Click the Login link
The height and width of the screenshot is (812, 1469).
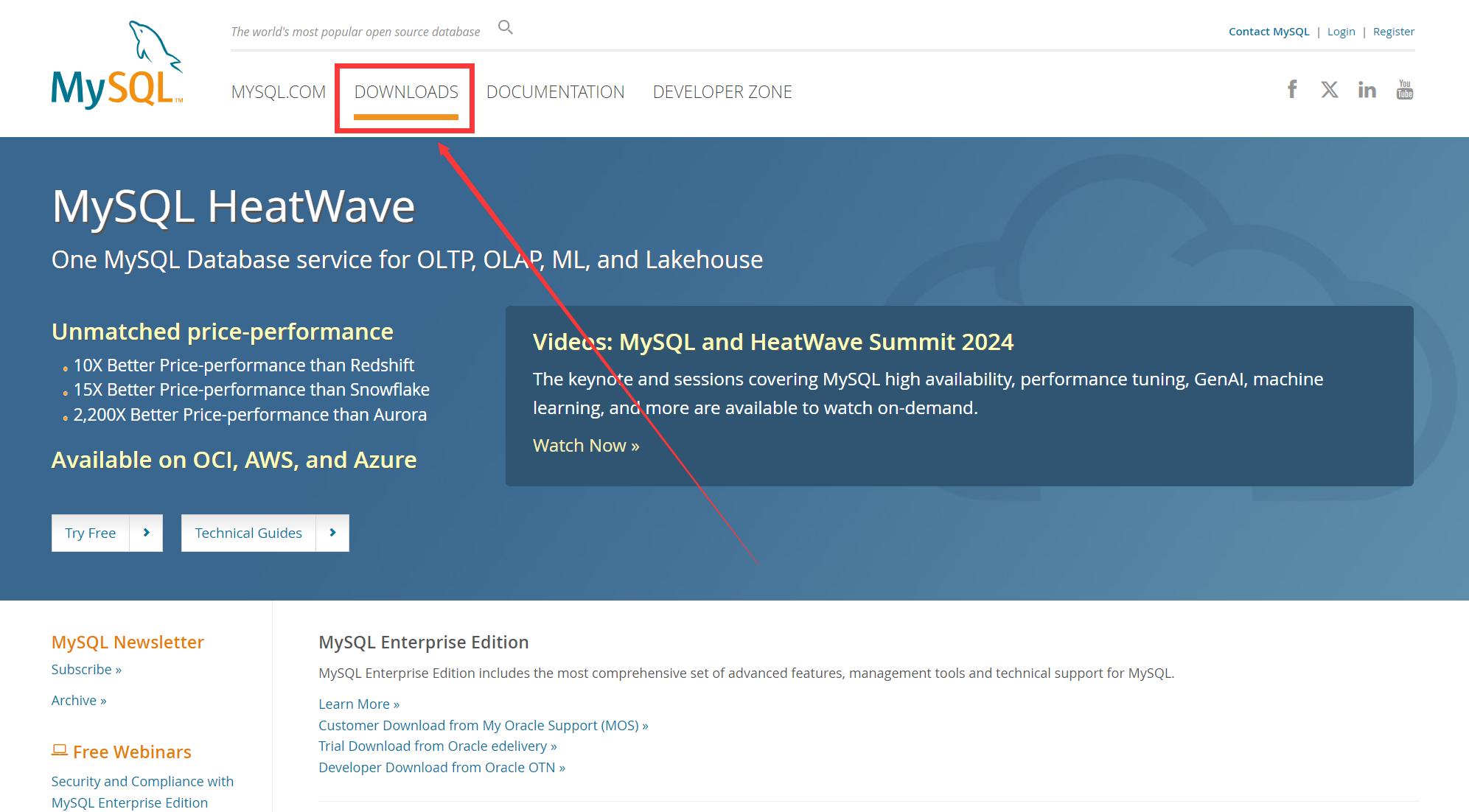[x=1341, y=32]
